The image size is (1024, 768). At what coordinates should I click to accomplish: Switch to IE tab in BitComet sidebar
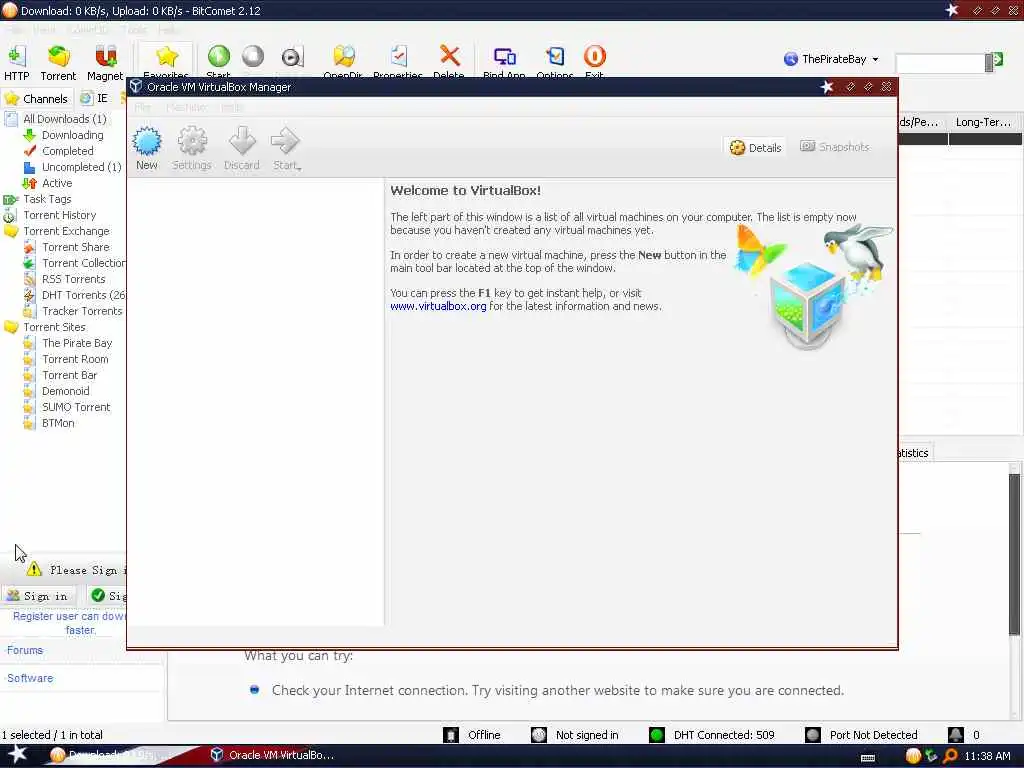(94, 99)
